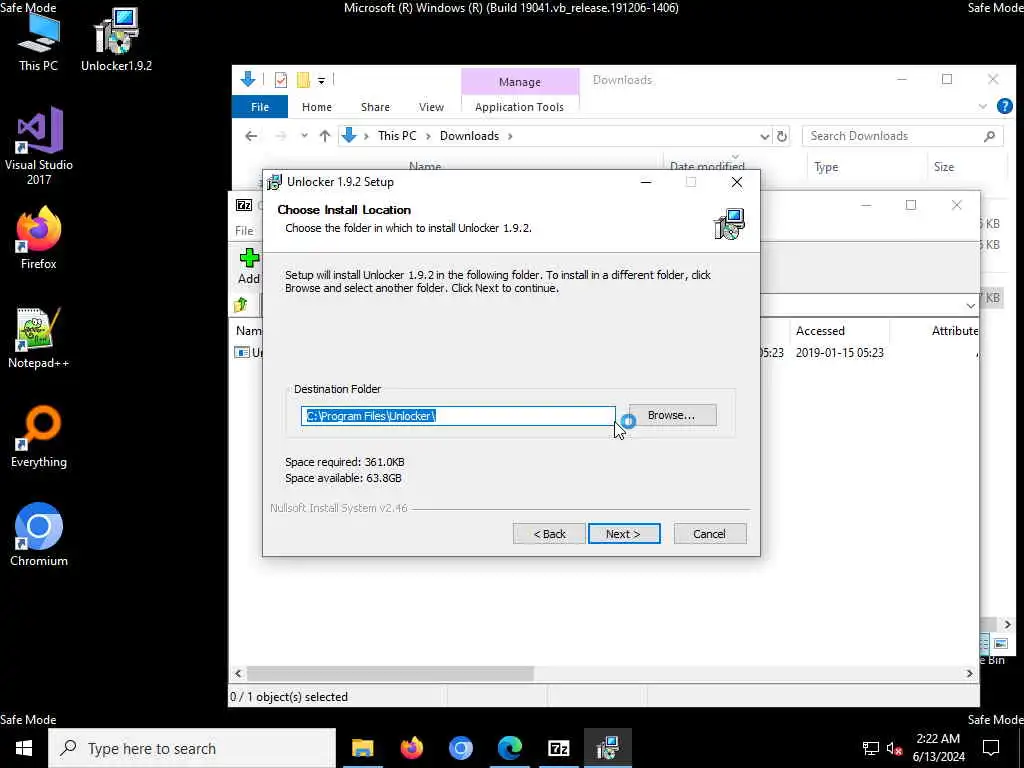This screenshot has width=1024, height=768.
Task: Open Windows Start menu
Action: tap(24, 748)
